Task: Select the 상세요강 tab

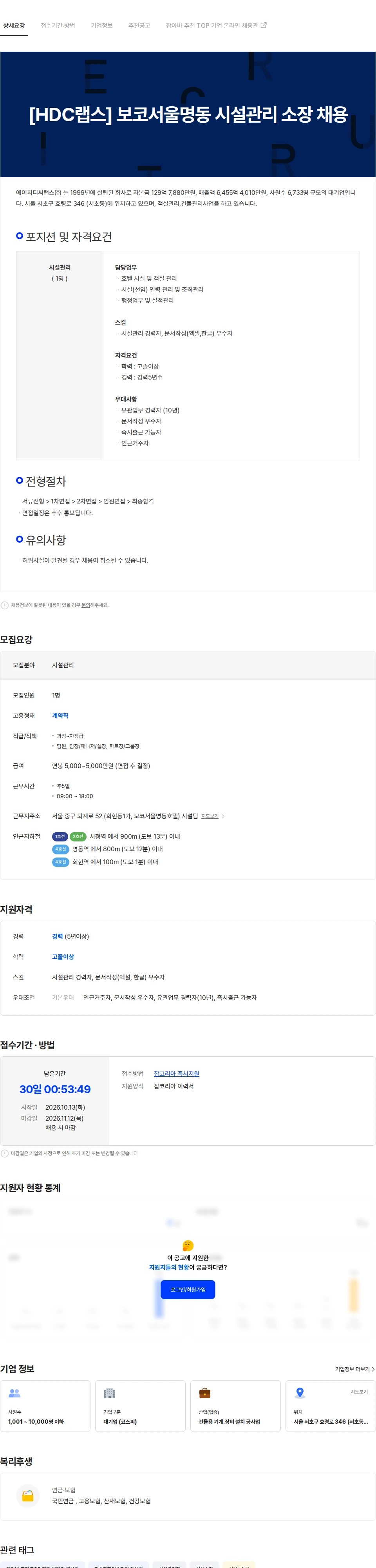Action: point(14,25)
